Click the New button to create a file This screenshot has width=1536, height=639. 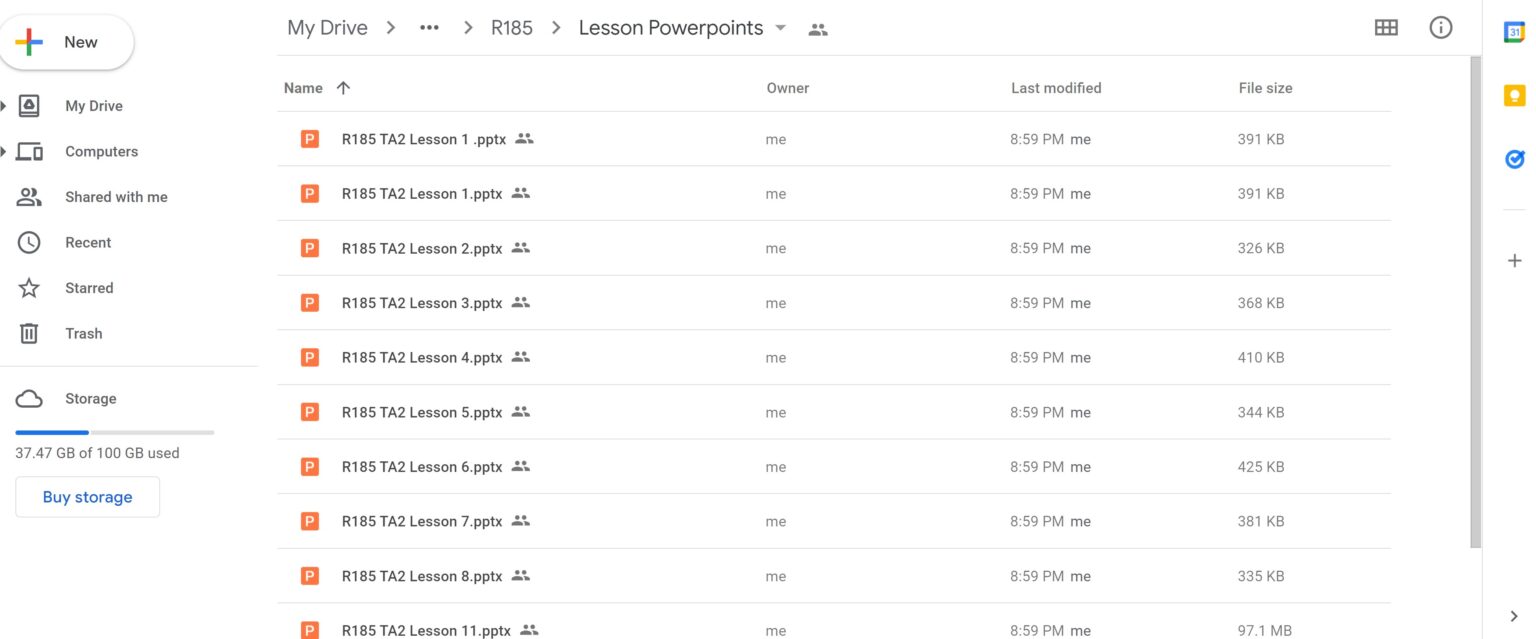click(x=67, y=42)
